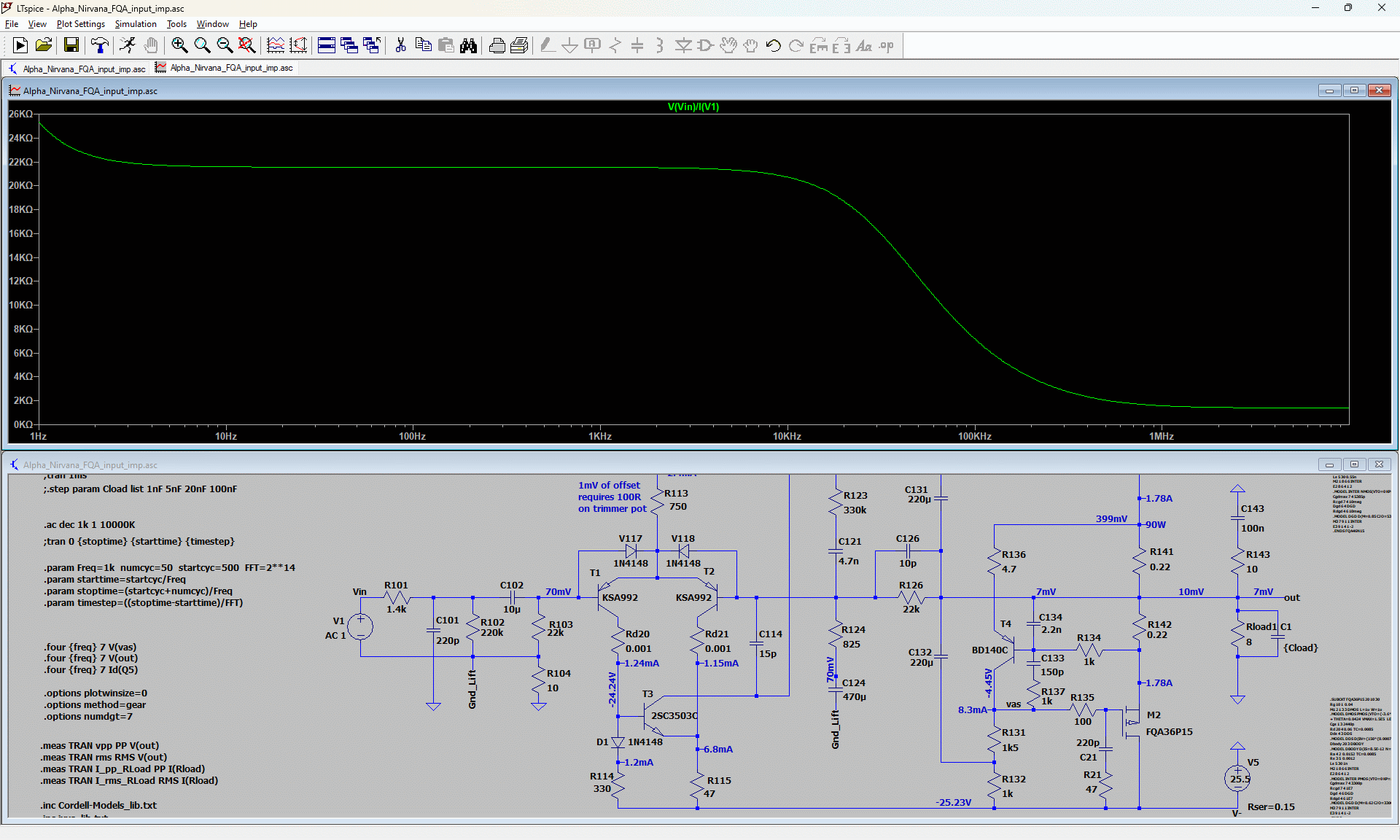Select the Zoom Out magnifier tool

(x=225, y=45)
